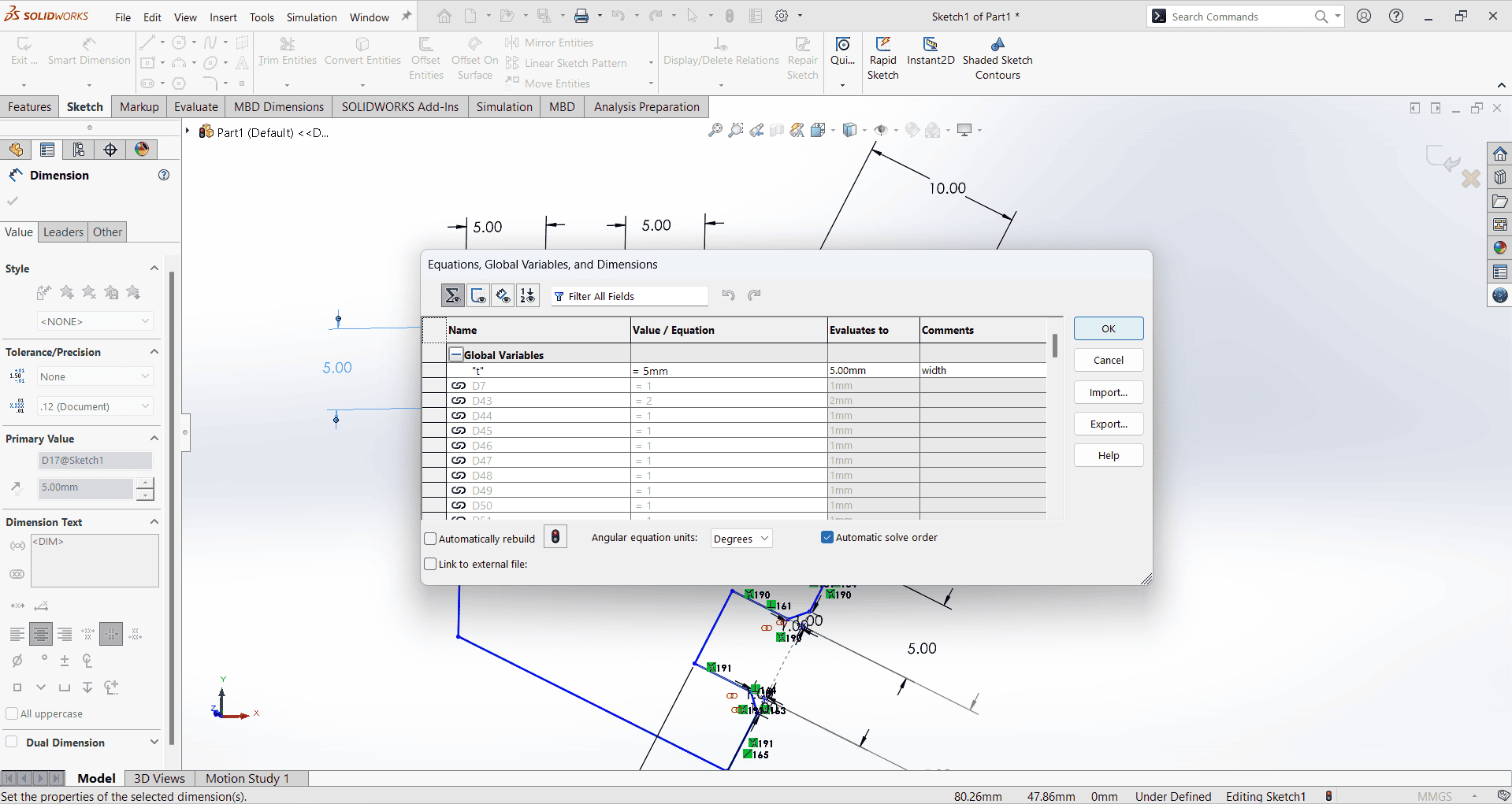The height and width of the screenshot is (804, 1512).
Task: Click the Export... button
Action: pos(1109,424)
